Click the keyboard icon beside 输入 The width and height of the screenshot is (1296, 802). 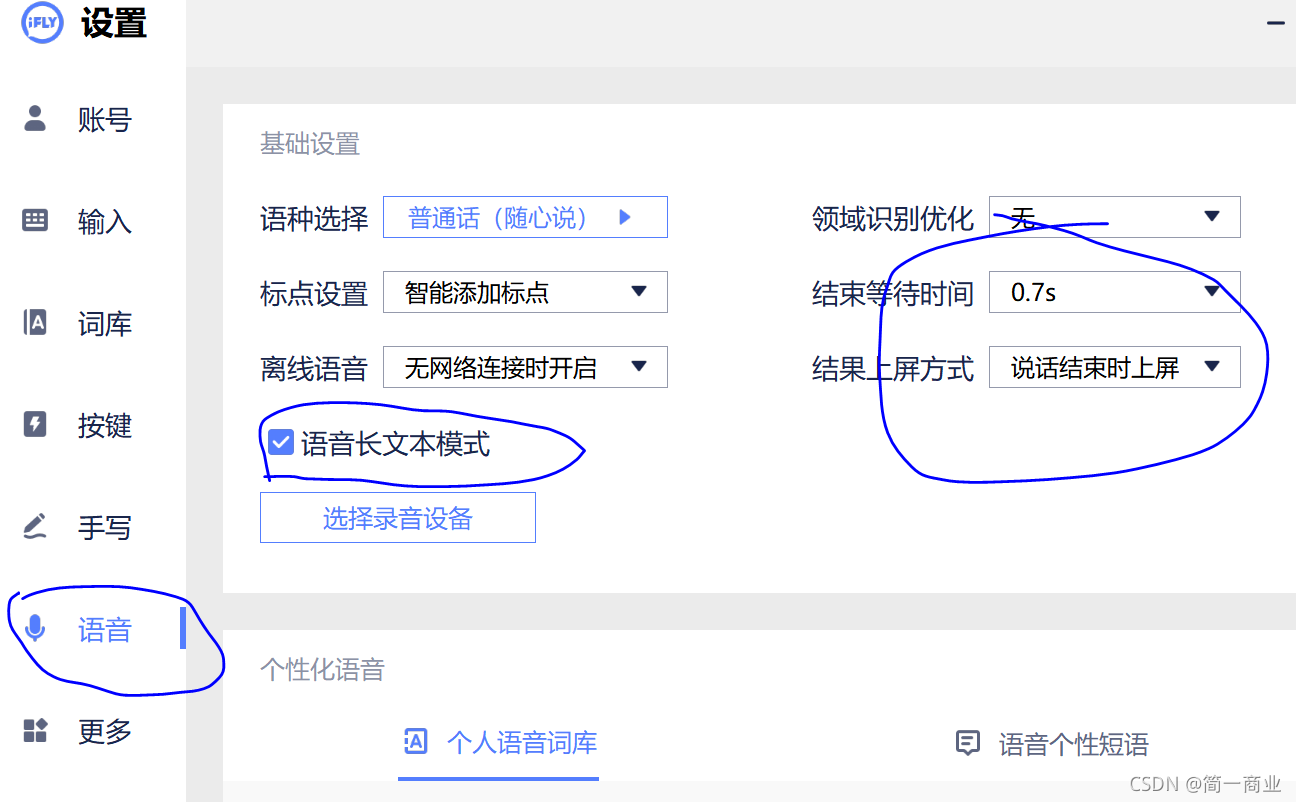point(35,220)
